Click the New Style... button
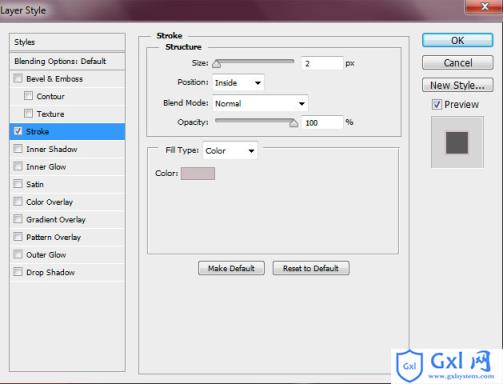Viewport: 503px width, 384px height. tap(457, 85)
